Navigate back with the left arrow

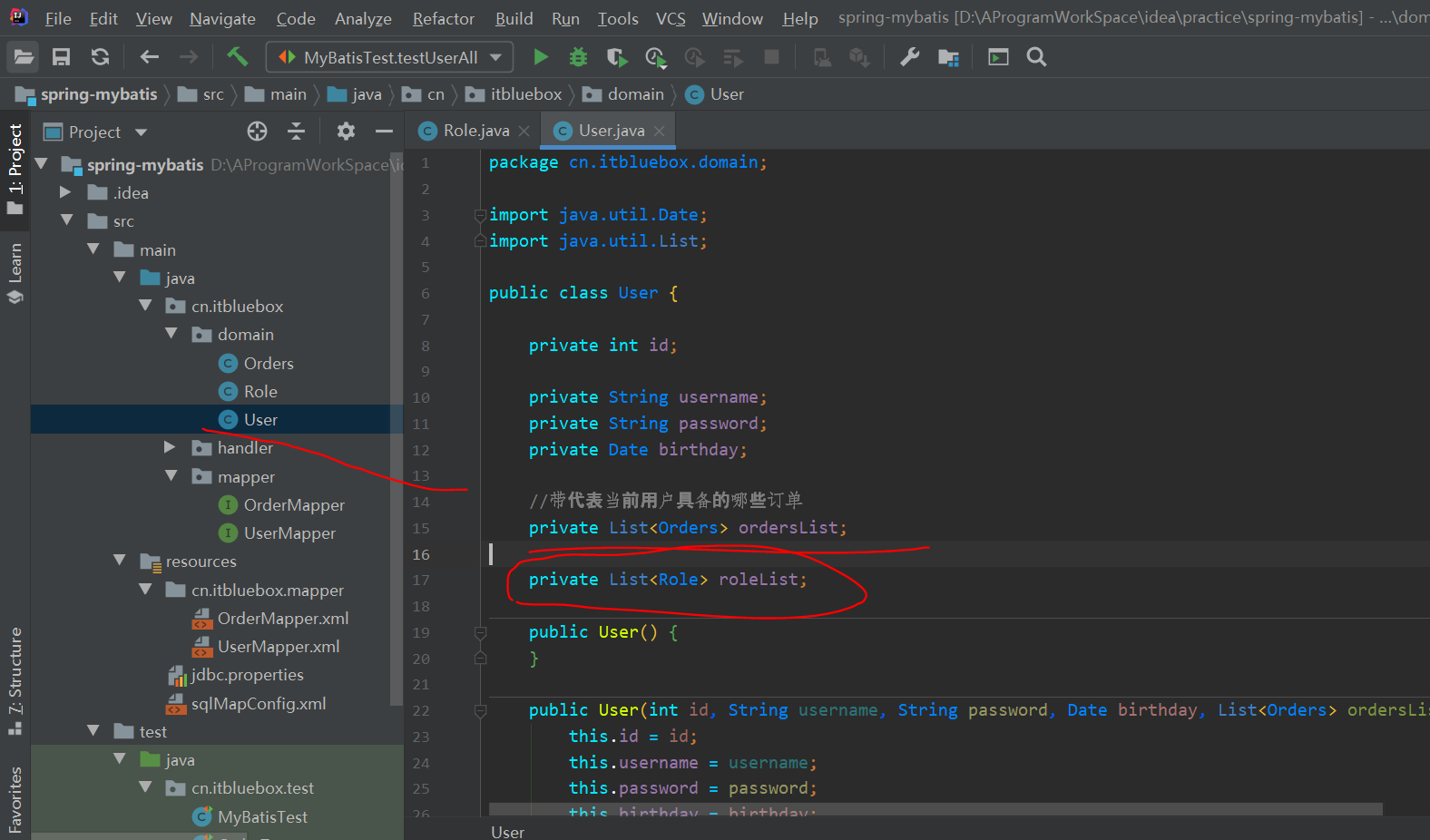150,57
